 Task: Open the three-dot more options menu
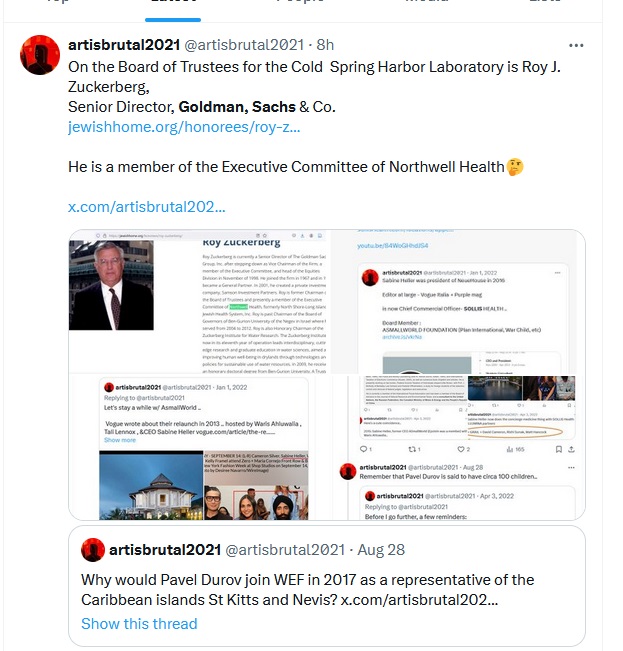tap(576, 45)
